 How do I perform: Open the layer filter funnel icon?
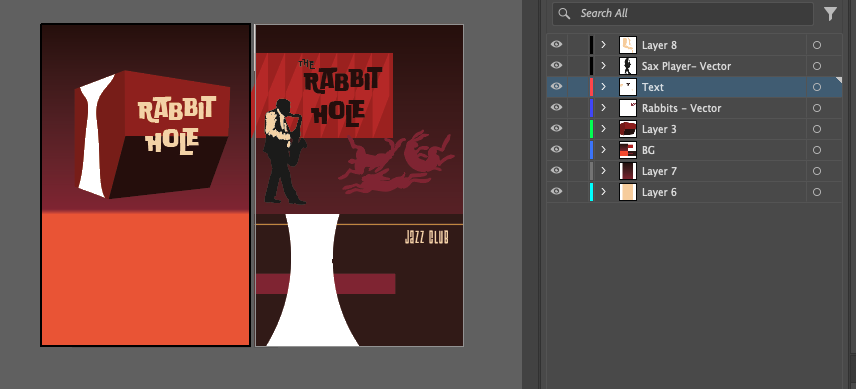pyautogui.click(x=830, y=14)
